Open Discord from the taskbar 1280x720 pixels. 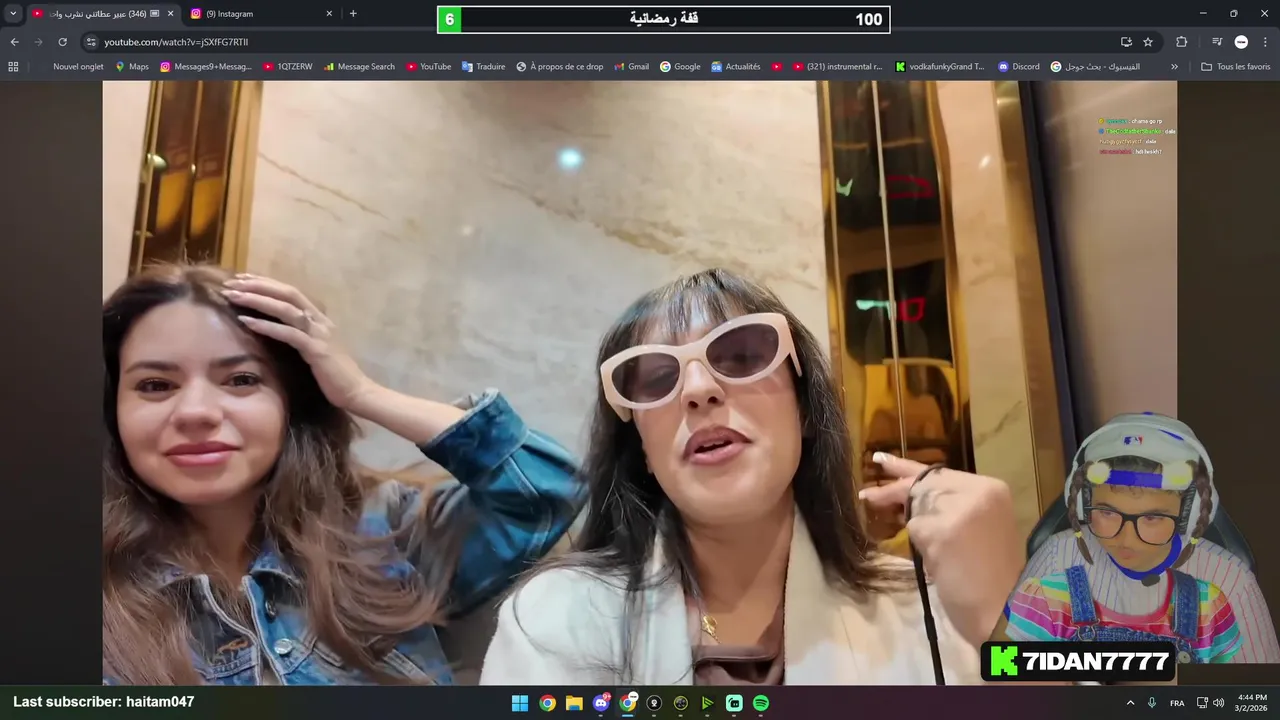click(x=601, y=703)
